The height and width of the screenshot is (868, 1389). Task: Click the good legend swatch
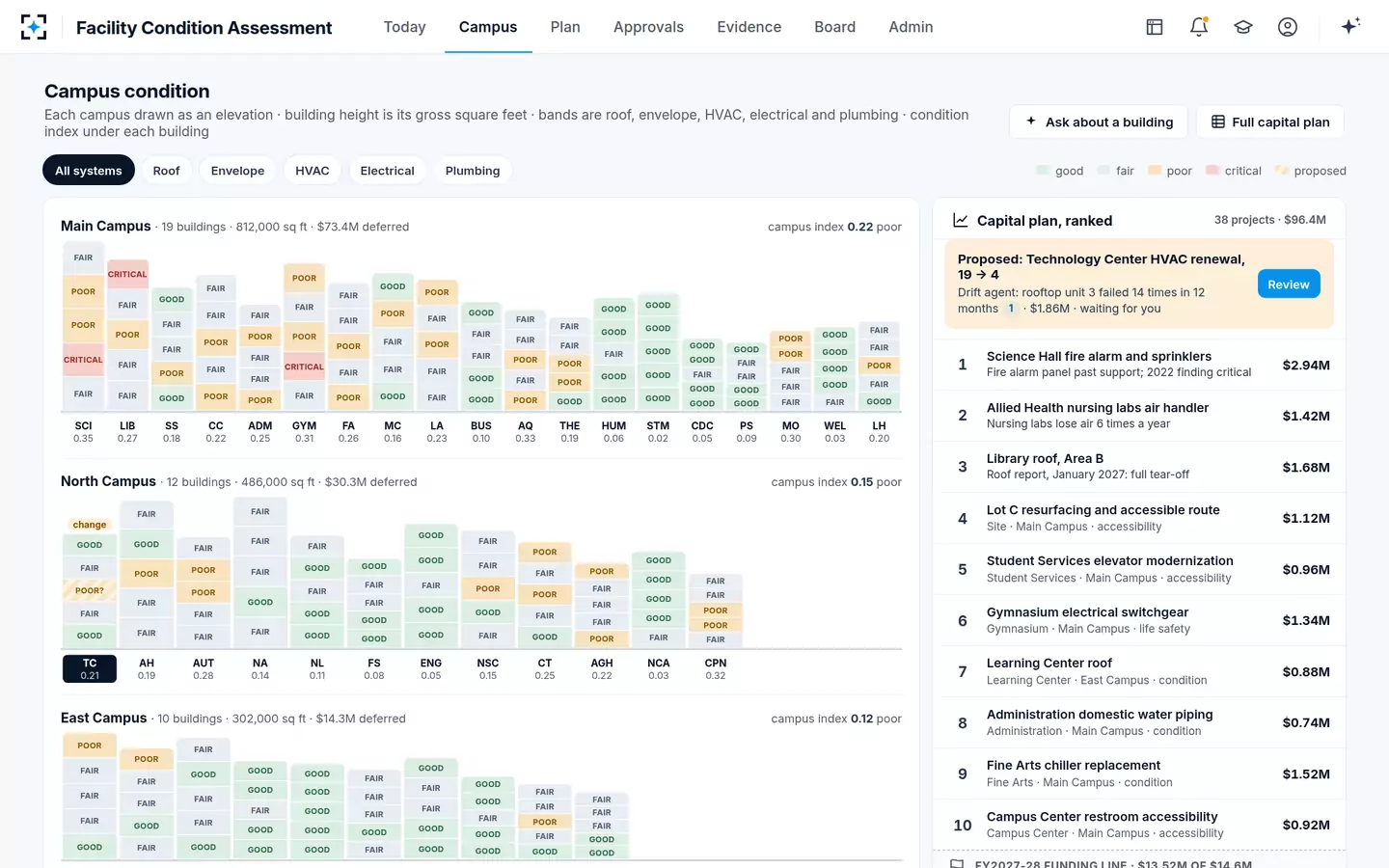click(x=1043, y=171)
